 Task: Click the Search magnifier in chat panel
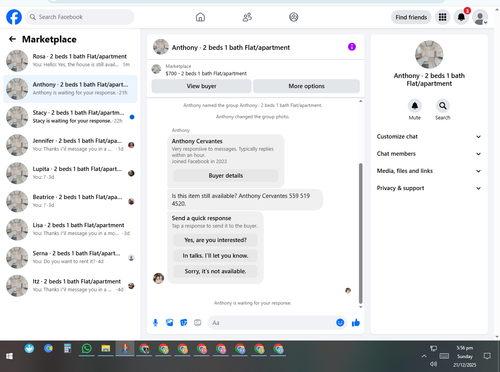(443, 106)
